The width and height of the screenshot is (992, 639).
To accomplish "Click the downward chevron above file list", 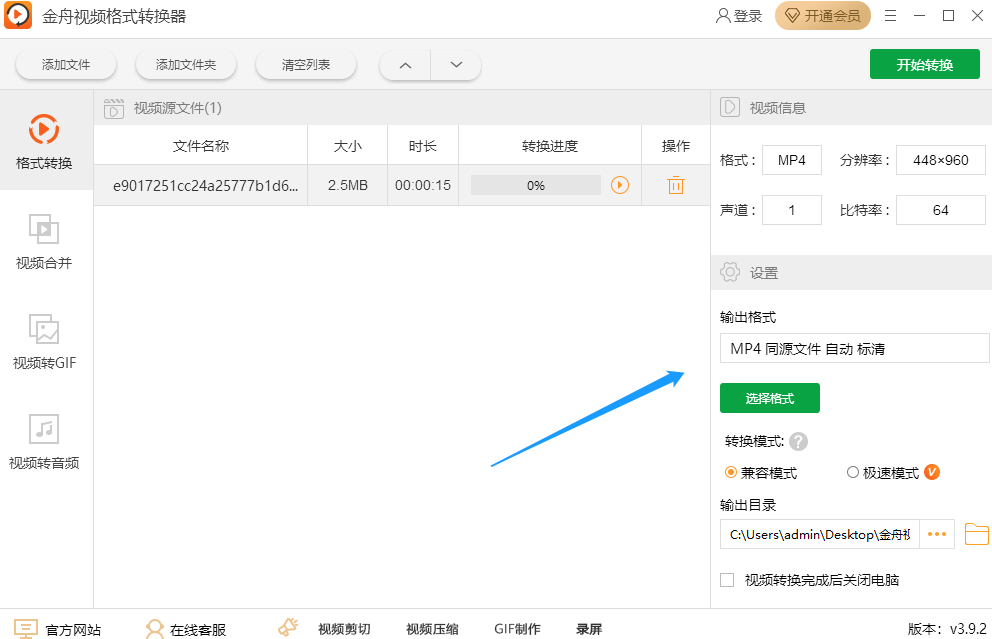I will [456, 63].
